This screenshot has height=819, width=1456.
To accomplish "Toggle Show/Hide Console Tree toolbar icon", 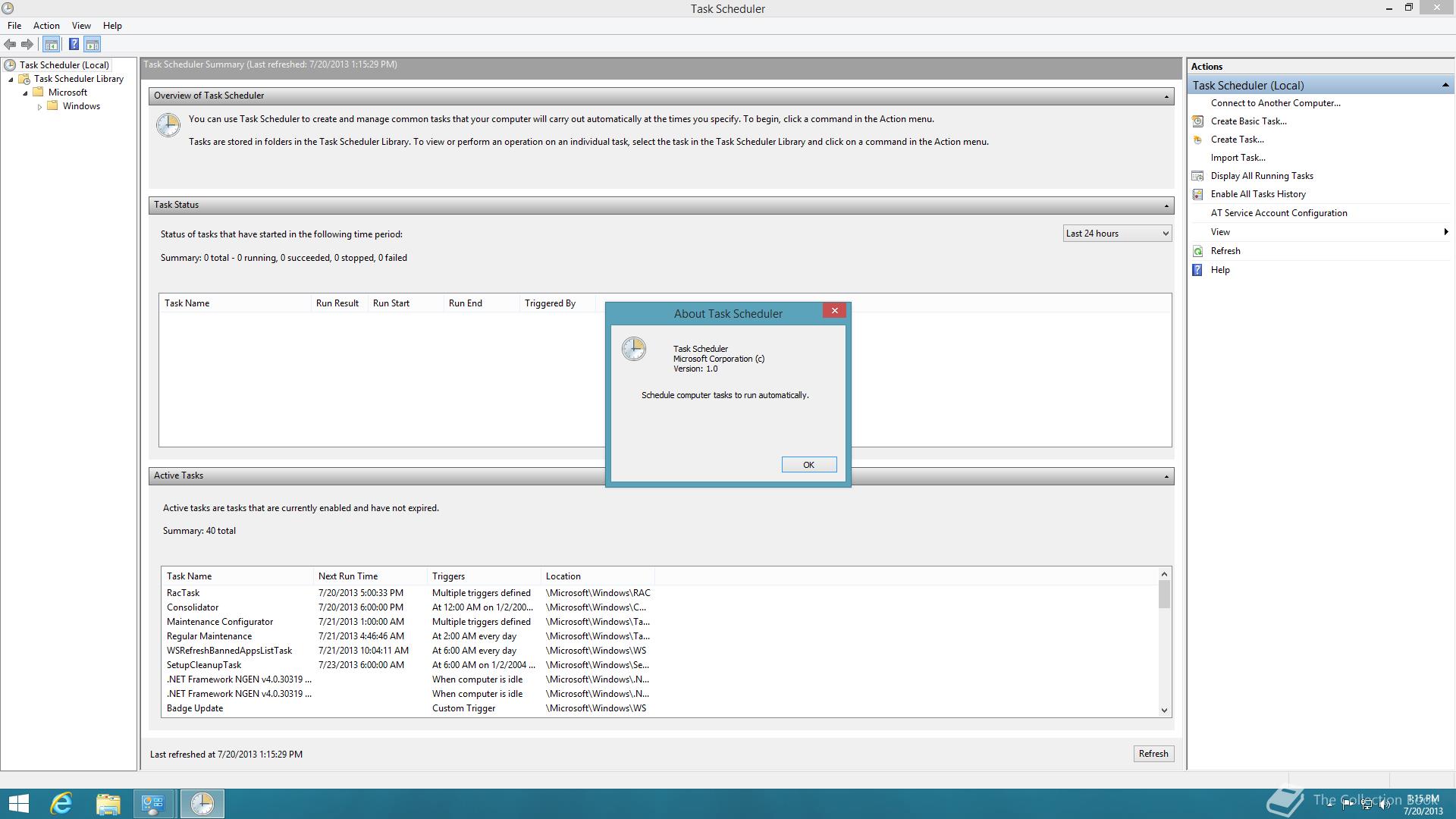I will (52, 45).
